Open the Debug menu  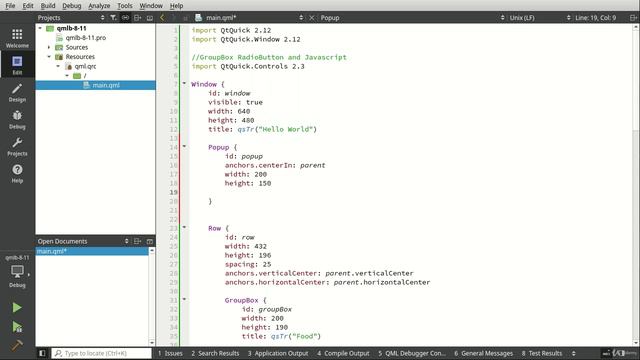click(x=71, y=6)
